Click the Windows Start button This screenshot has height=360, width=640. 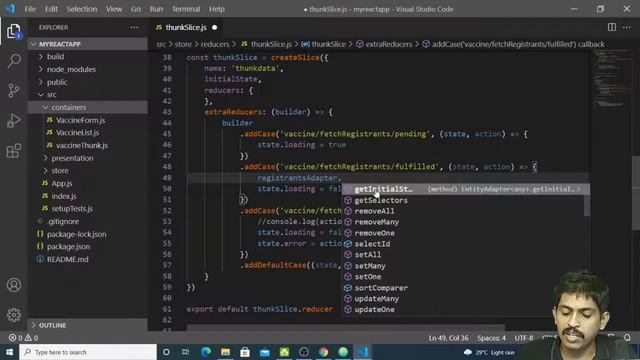coord(9,352)
